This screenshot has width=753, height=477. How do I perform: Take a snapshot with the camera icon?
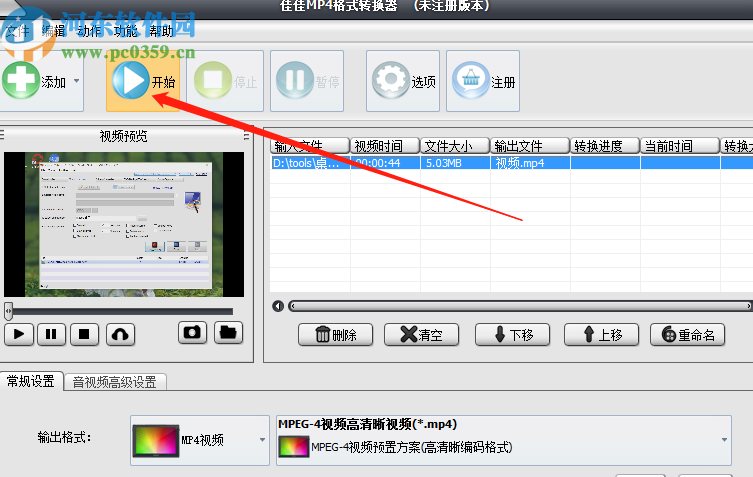[192, 333]
